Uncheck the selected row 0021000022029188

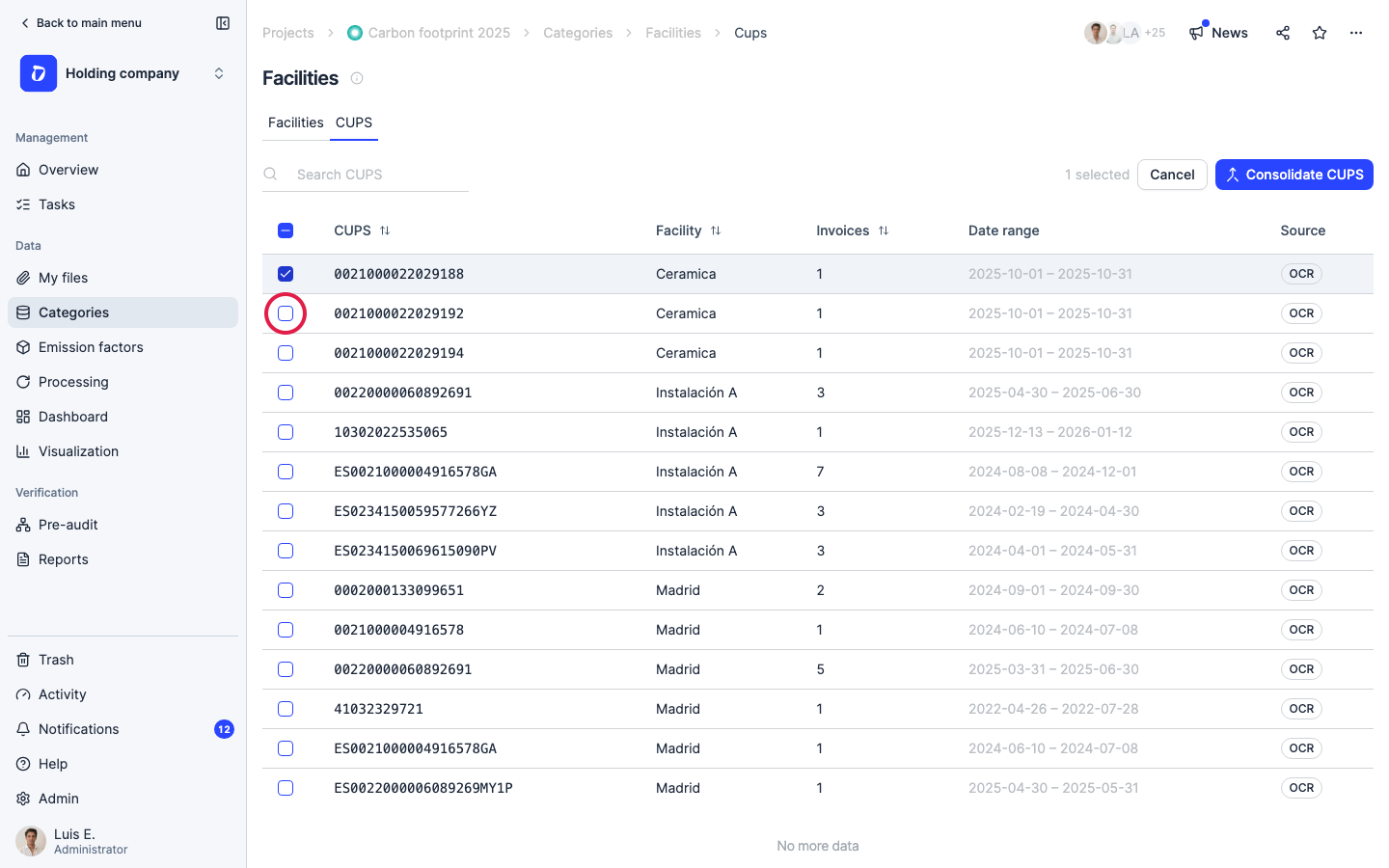pyautogui.click(x=286, y=274)
